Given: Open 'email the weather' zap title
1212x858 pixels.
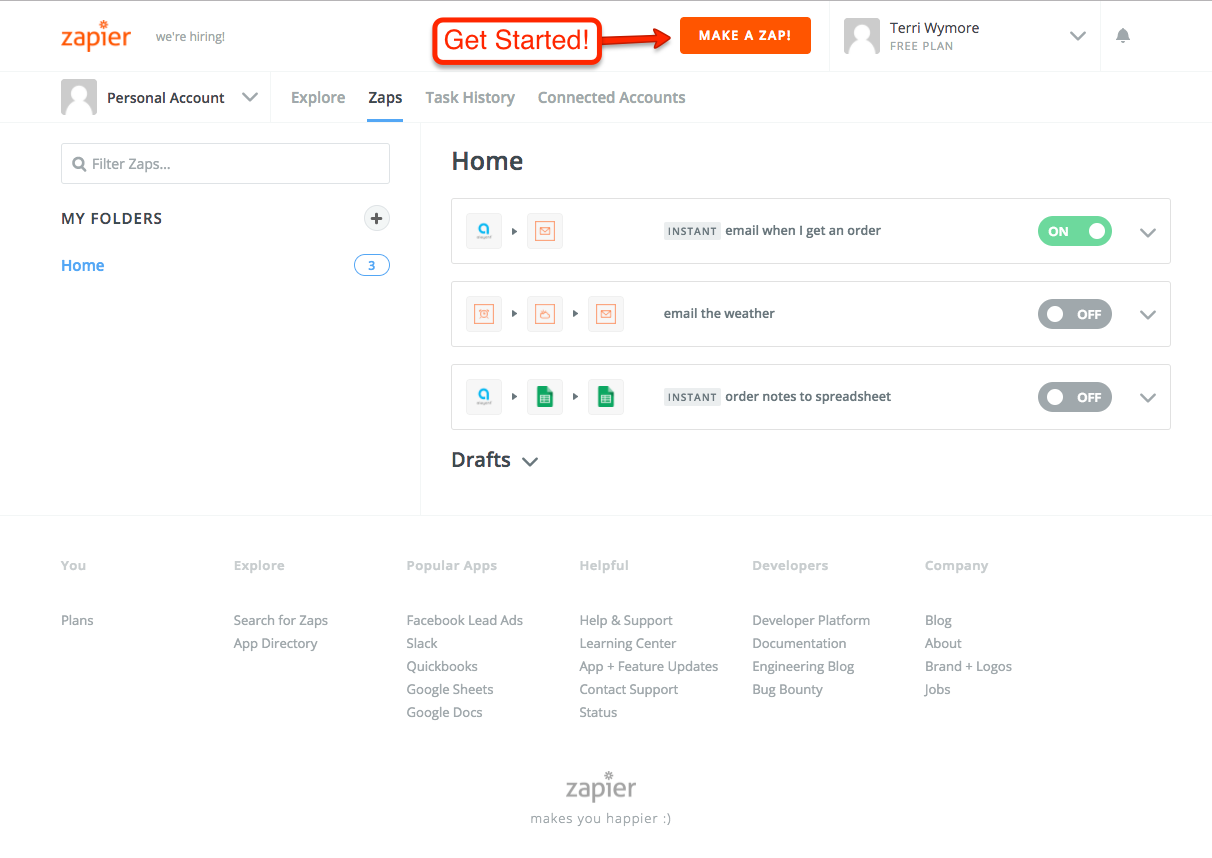Looking at the screenshot, I should (719, 314).
